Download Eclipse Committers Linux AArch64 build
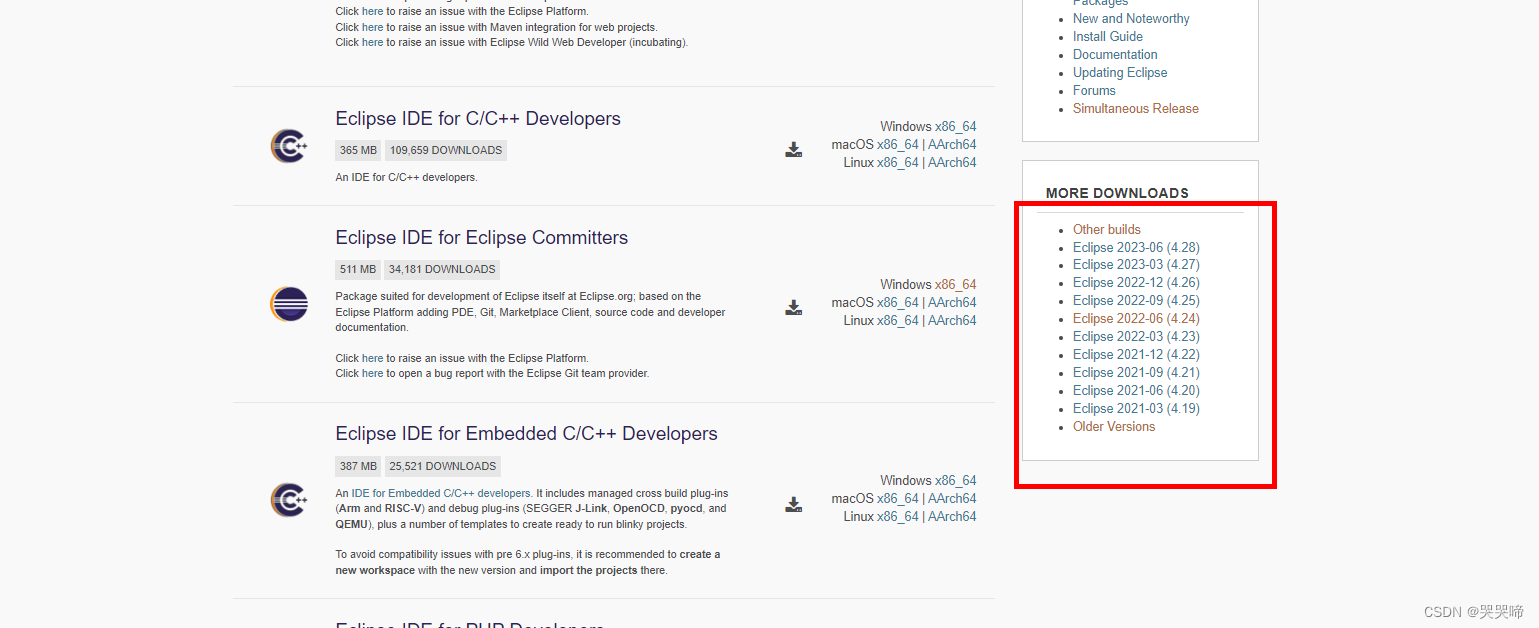The height and width of the screenshot is (628, 1539). pyautogui.click(x=952, y=321)
